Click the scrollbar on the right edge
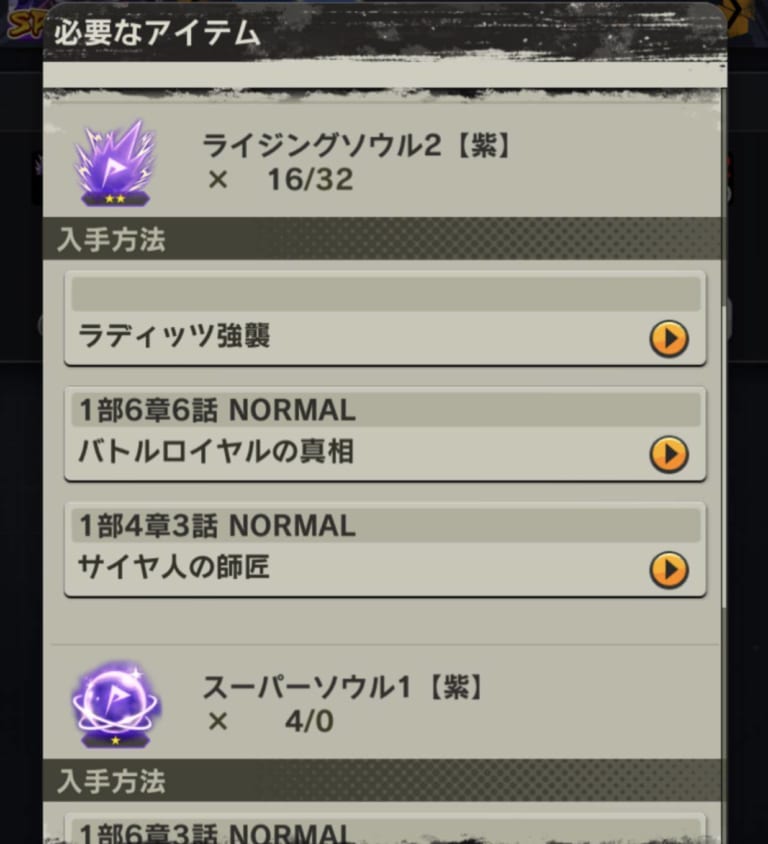Viewport: 768px width, 844px height. click(724, 350)
